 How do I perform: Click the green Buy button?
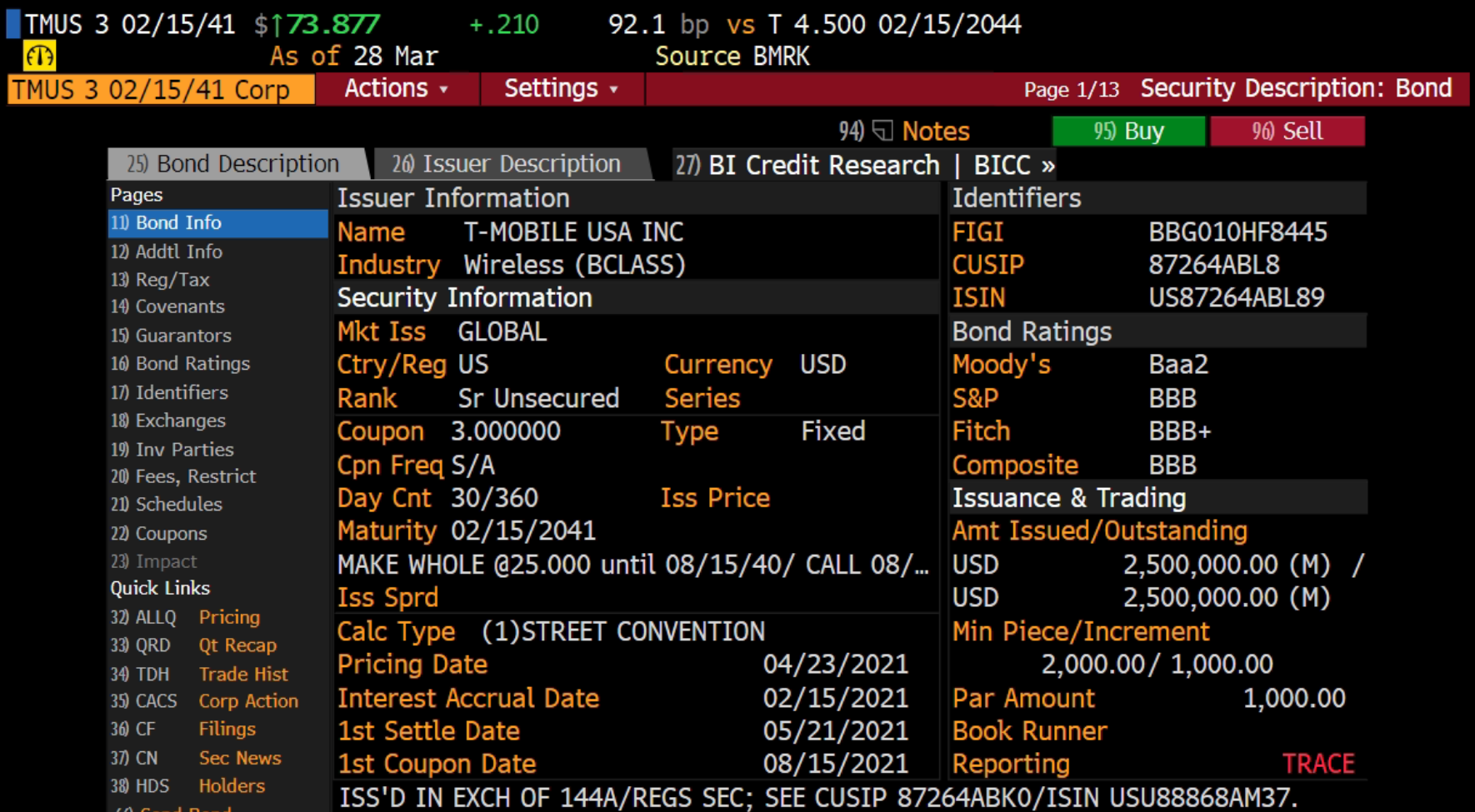click(x=1128, y=131)
